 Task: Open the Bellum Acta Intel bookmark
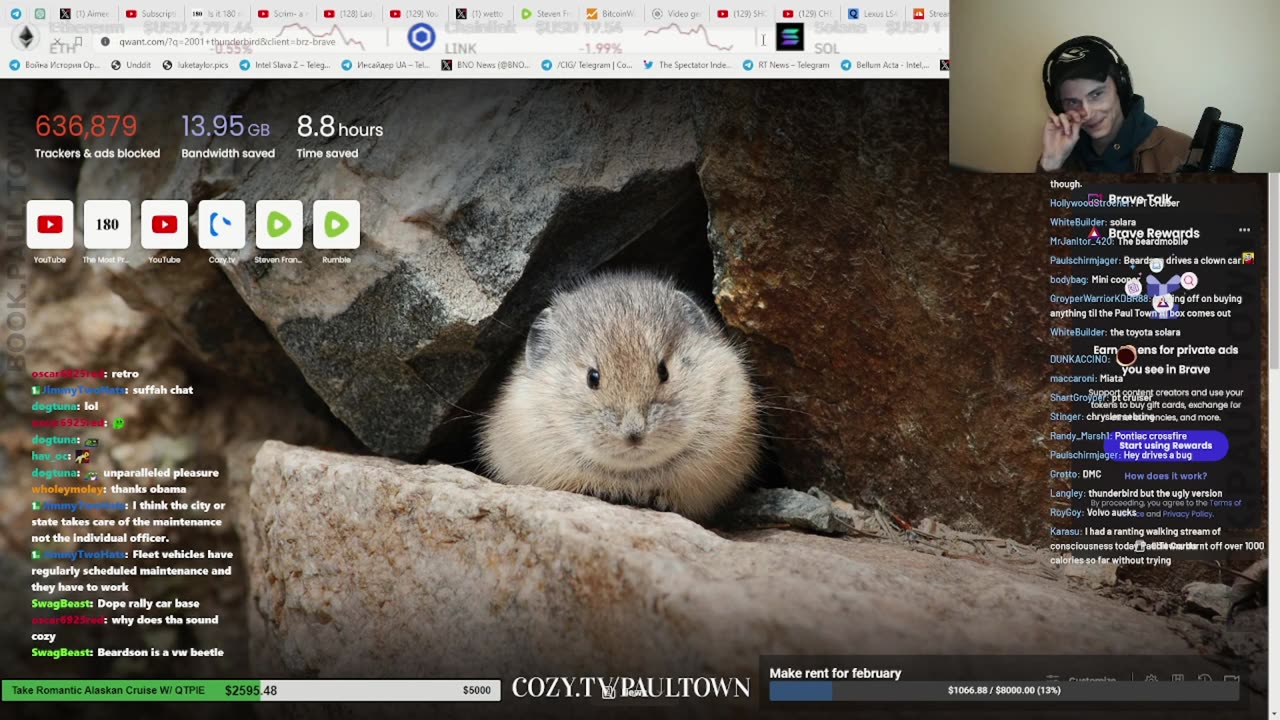[x=885, y=65]
